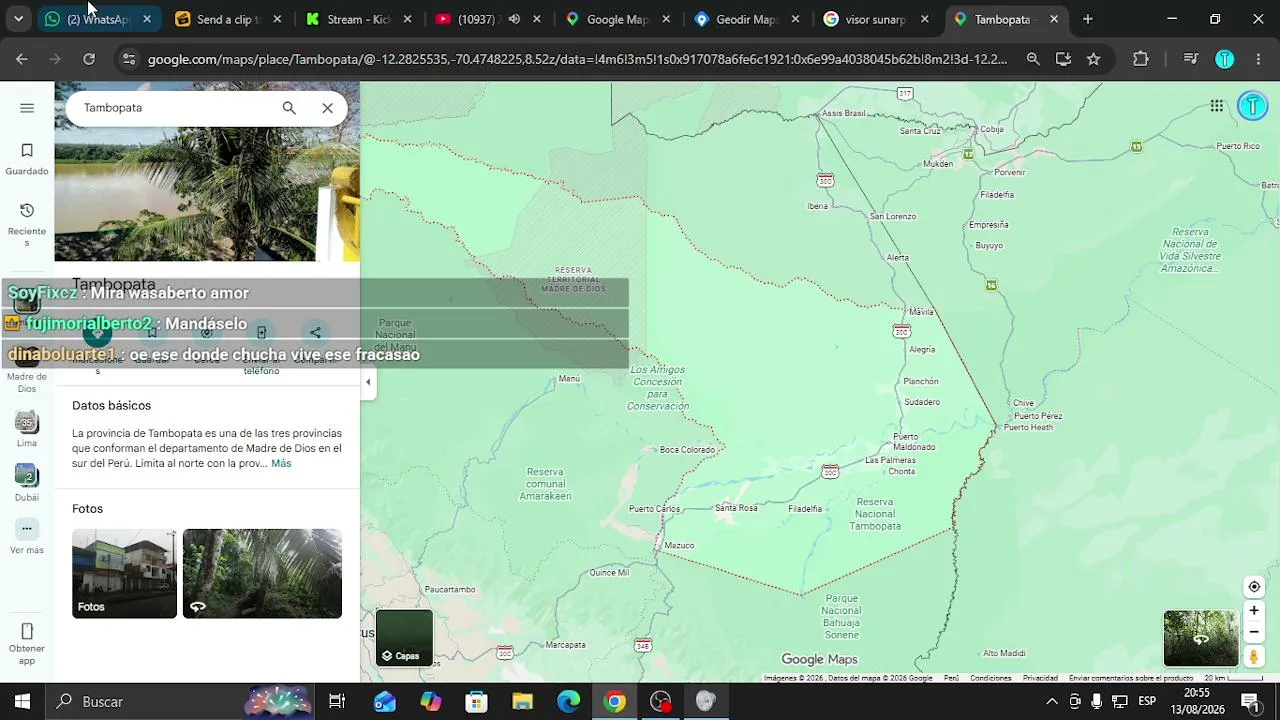Open the Fotos building thumbnail
This screenshot has height=720, width=1280.
pyautogui.click(x=124, y=573)
